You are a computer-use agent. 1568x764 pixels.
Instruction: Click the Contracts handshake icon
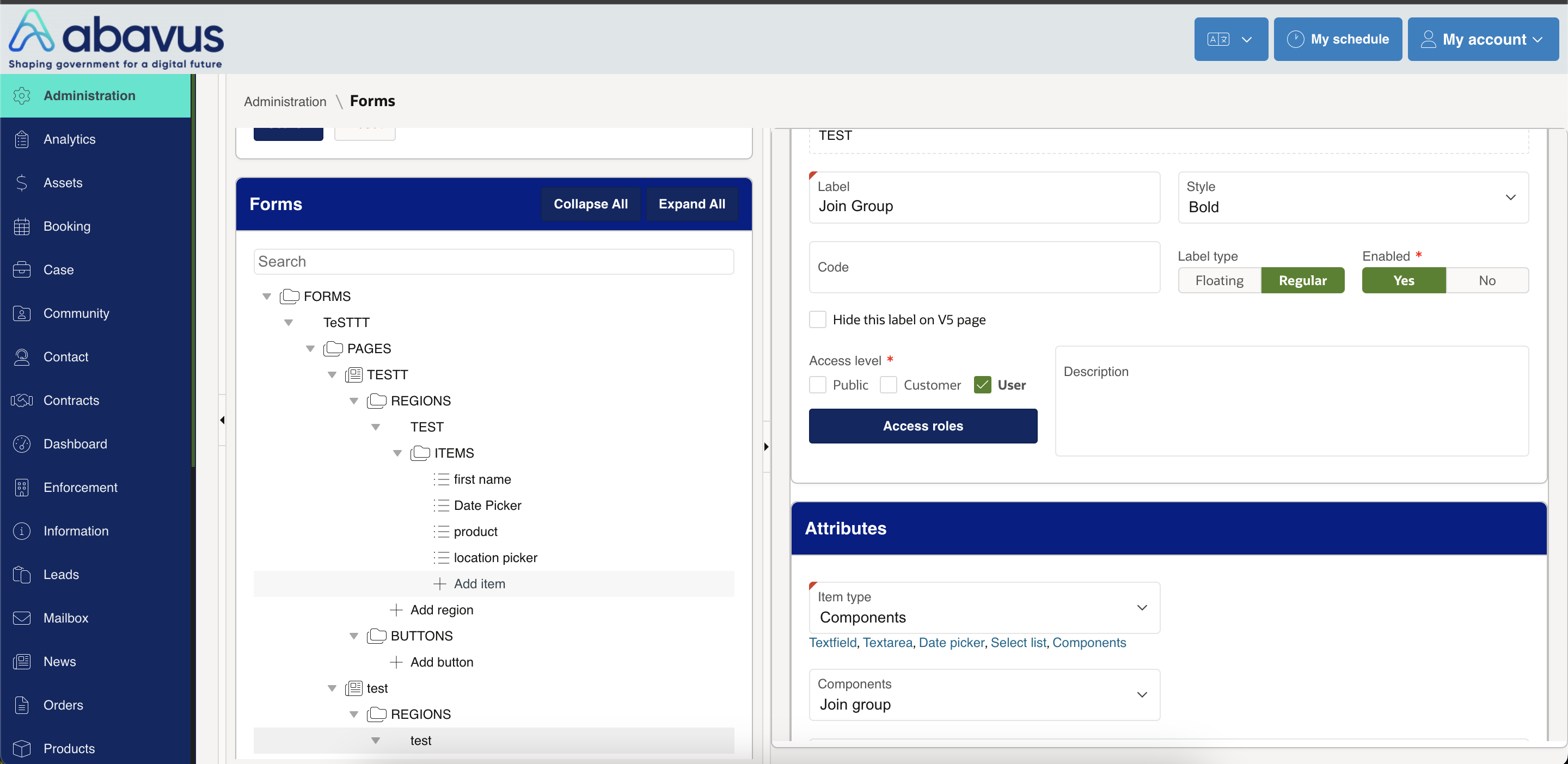coord(22,401)
